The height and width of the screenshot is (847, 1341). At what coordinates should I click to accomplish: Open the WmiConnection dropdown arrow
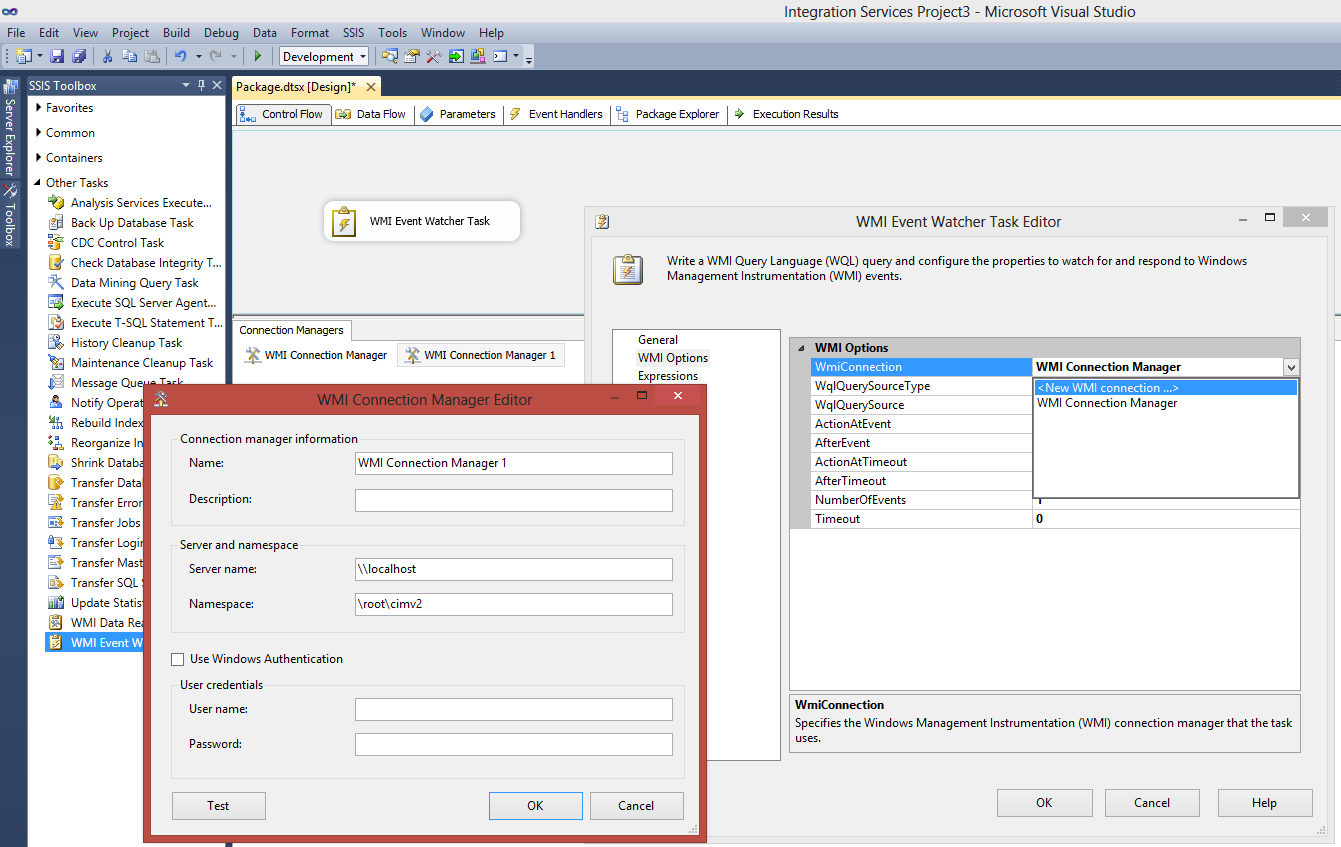point(1291,368)
